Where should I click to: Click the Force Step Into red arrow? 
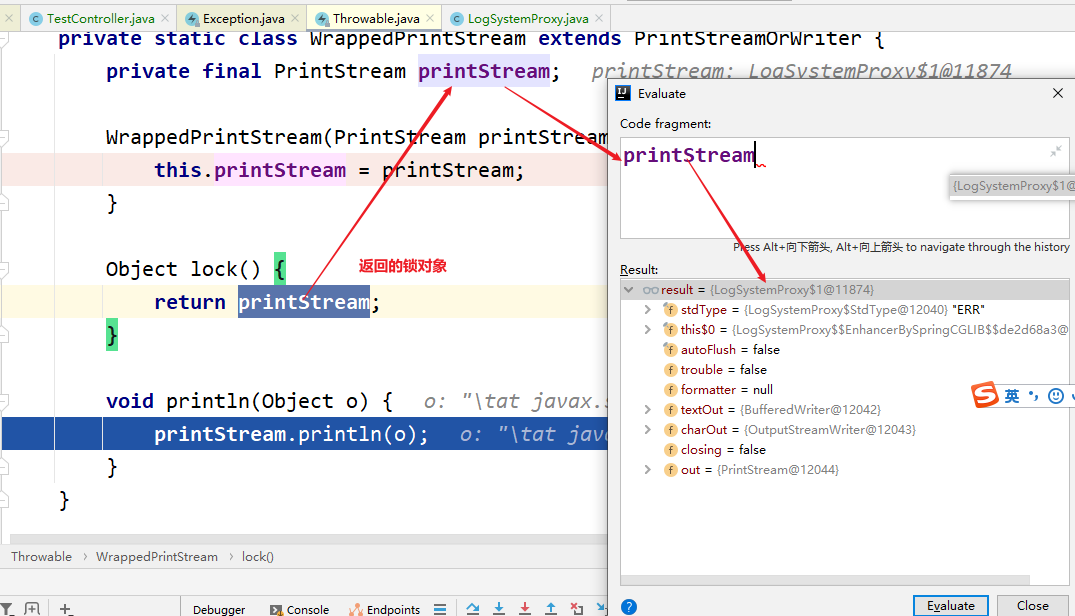[x=524, y=608]
